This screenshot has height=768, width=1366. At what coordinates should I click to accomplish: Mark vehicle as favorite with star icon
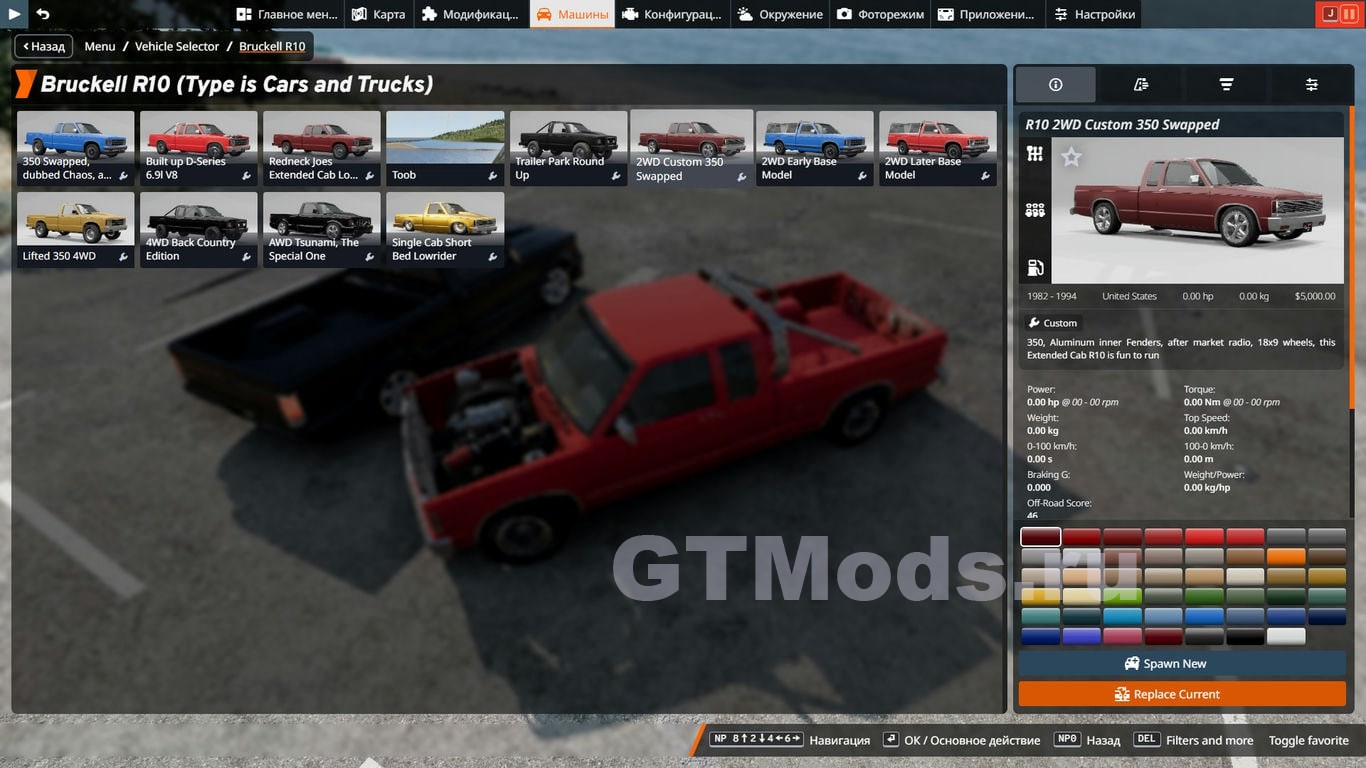[x=1071, y=157]
